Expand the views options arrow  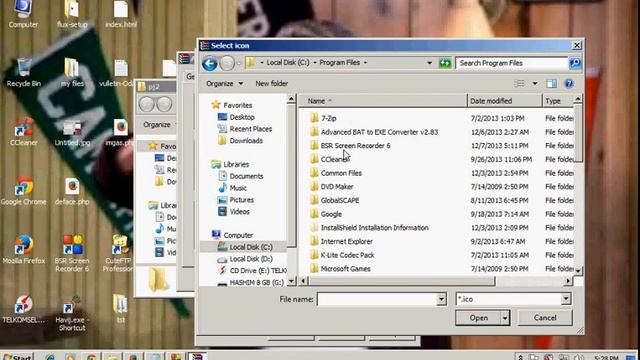(x=535, y=83)
